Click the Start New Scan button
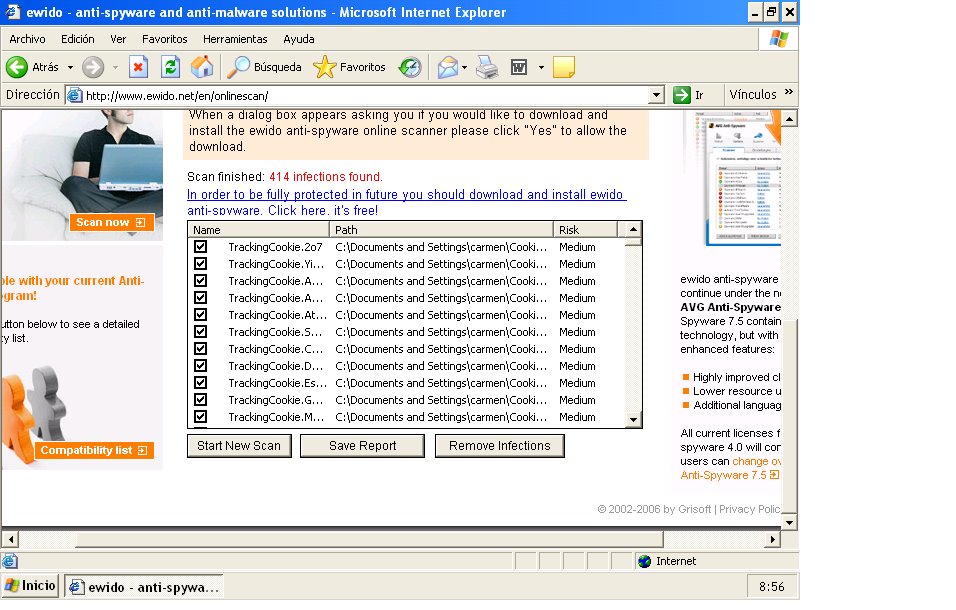 coord(239,445)
